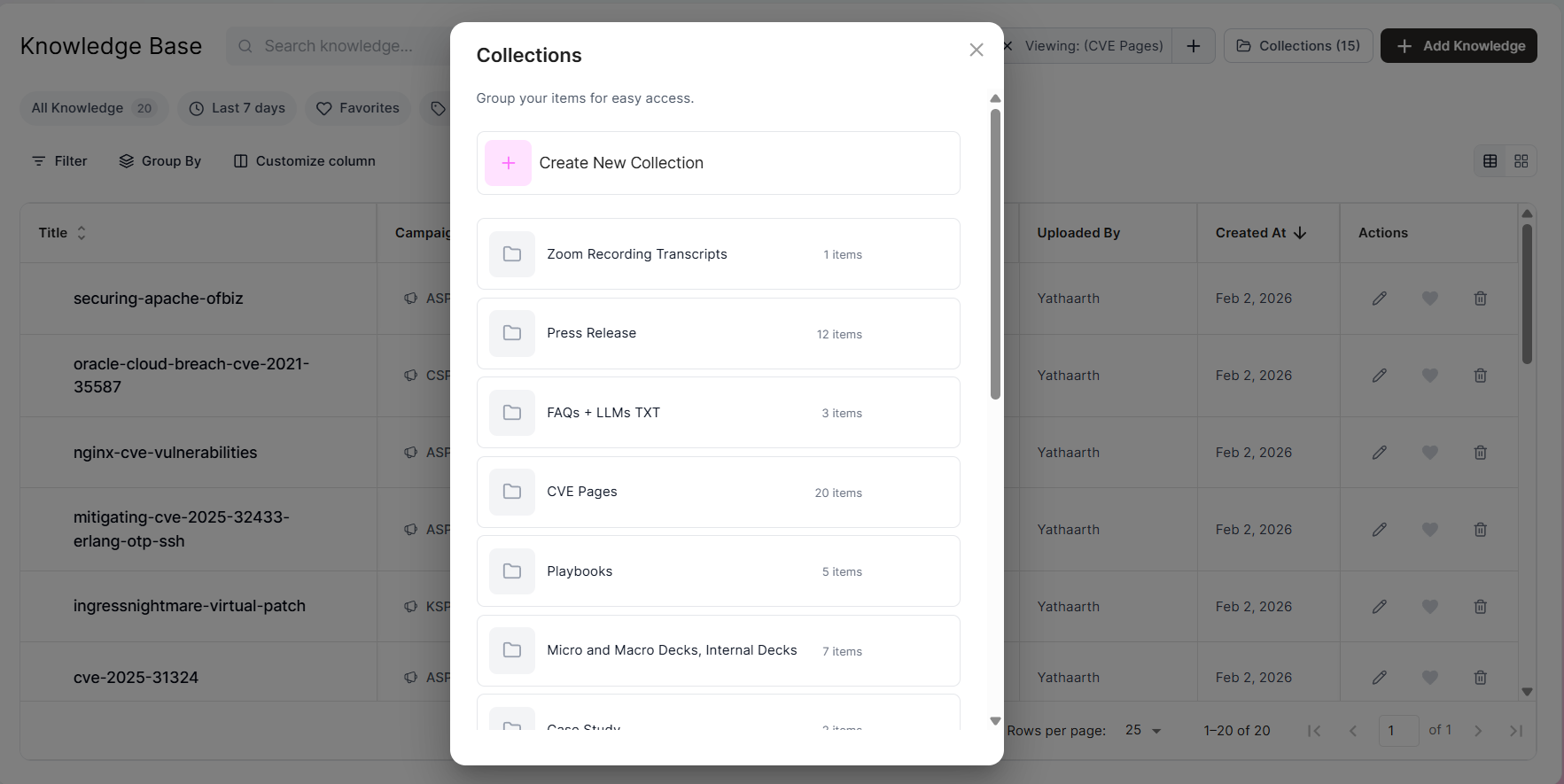Expand the Group By options
This screenshot has height=784, width=1564.
pyautogui.click(x=160, y=161)
